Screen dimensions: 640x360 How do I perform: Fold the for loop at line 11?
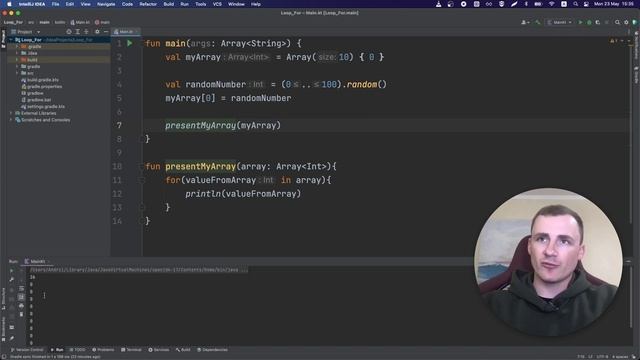tap(142, 180)
